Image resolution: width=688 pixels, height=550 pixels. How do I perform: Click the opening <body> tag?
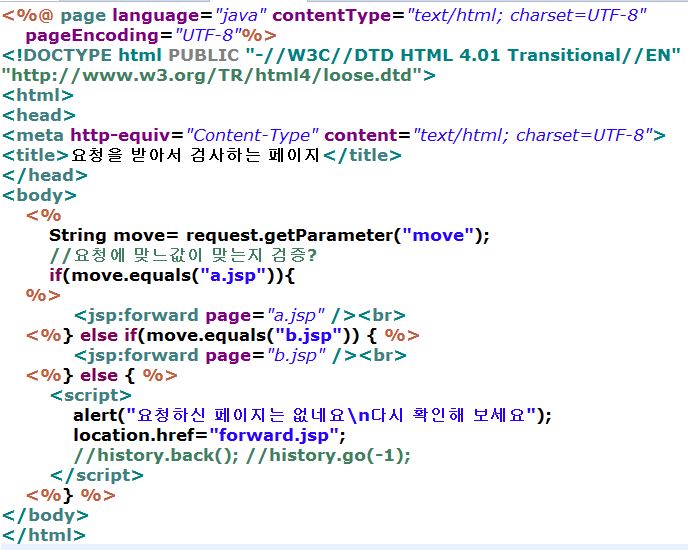(39, 195)
